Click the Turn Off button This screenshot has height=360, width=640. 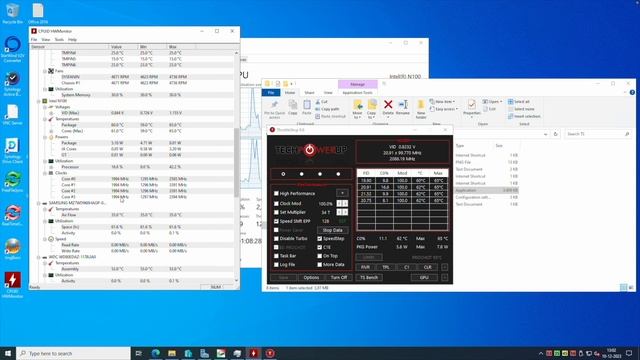click(x=339, y=278)
